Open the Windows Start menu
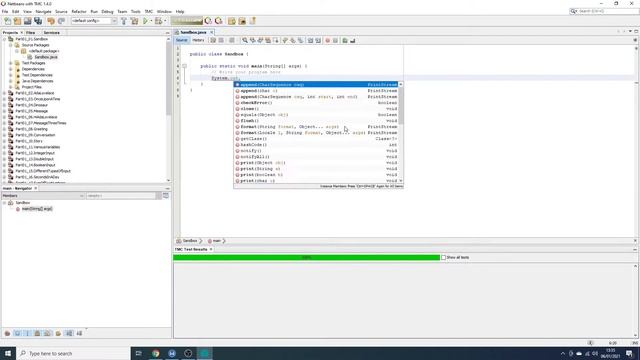 (8, 353)
